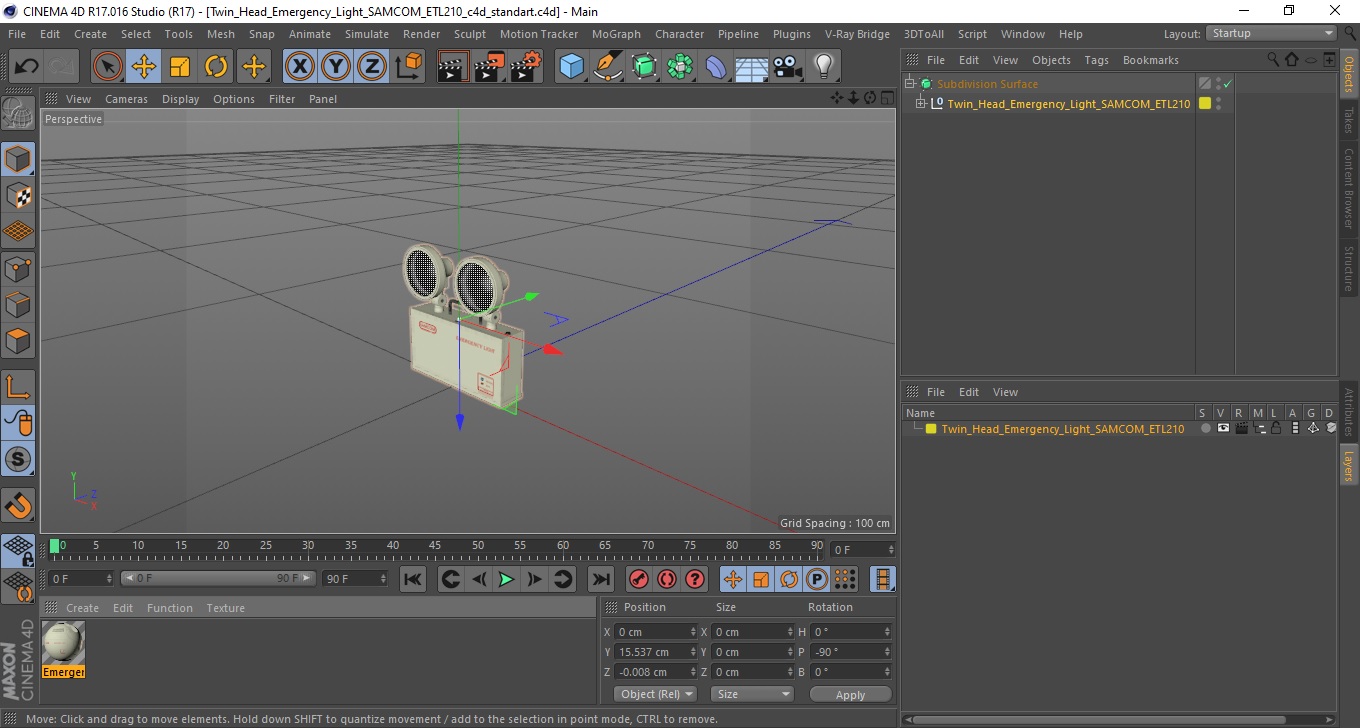Toggle X axis lock
The height and width of the screenshot is (728, 1360).
pos(300,67)
